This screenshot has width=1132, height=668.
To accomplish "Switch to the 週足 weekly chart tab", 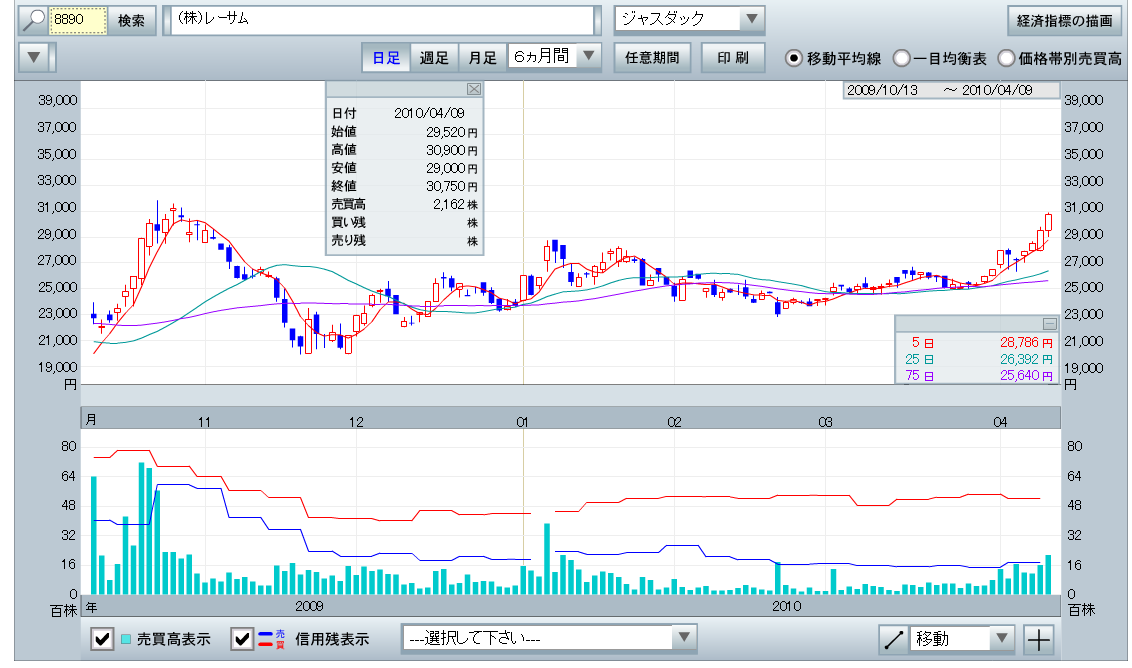I will click(434, 58).
